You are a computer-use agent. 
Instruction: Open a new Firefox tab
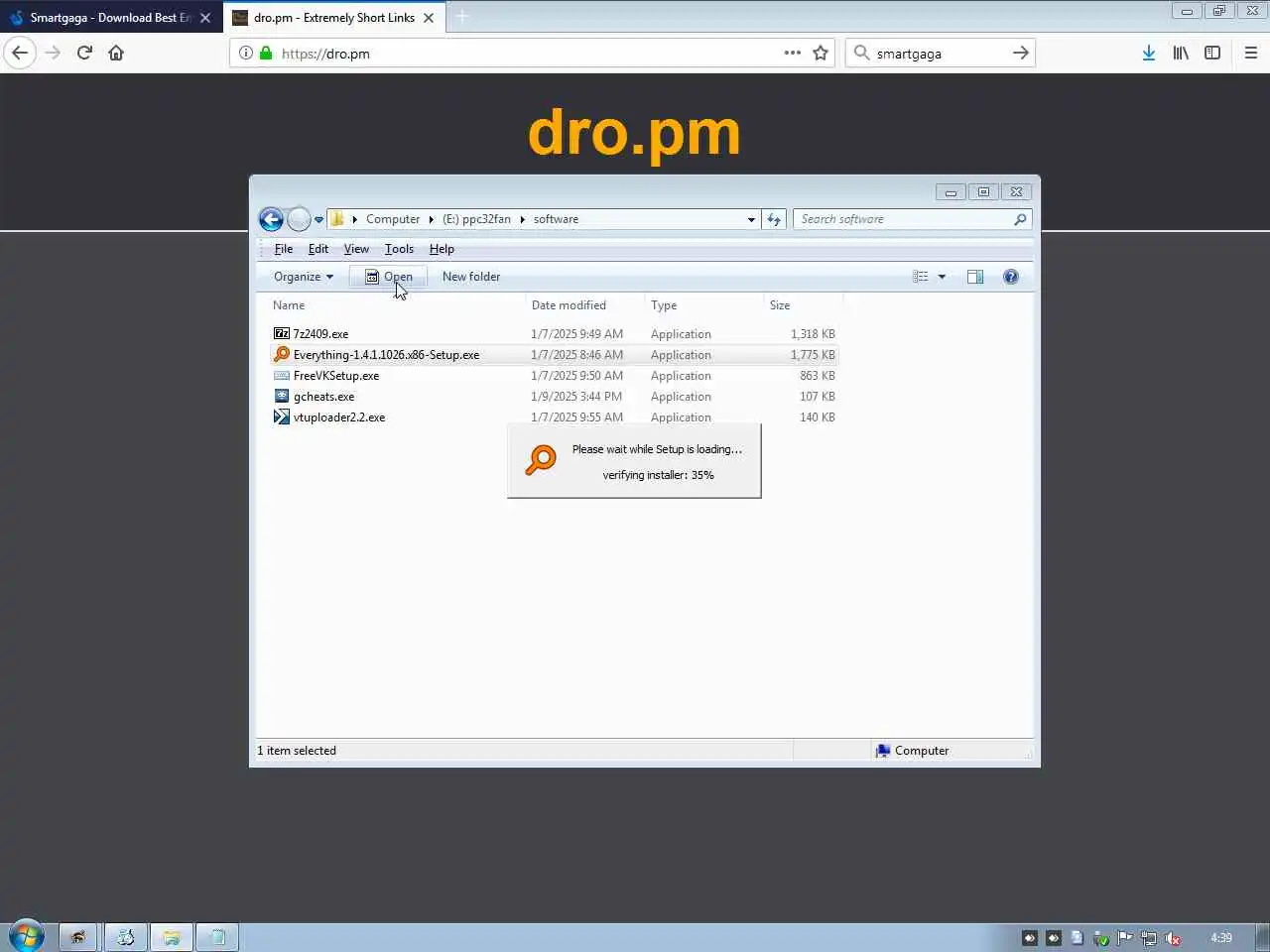[x=462, y=17]
